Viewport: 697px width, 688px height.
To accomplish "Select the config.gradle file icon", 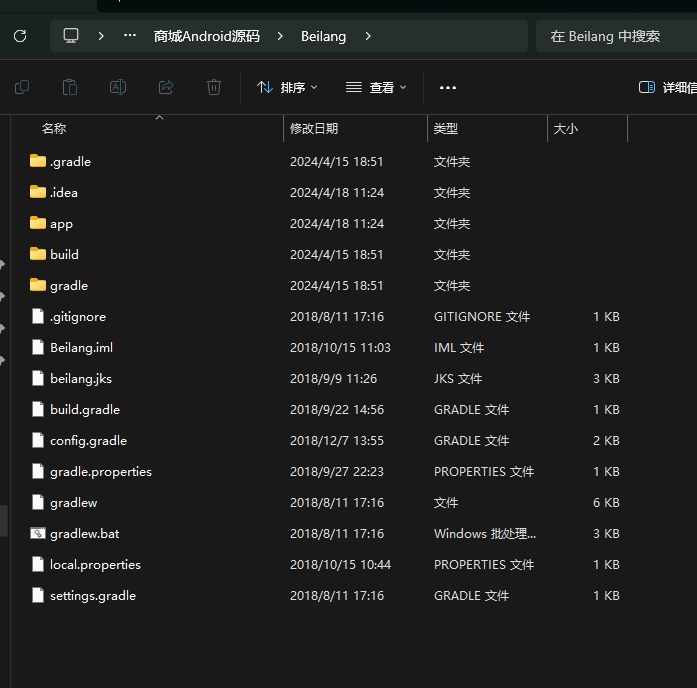I will pos(38,440).
